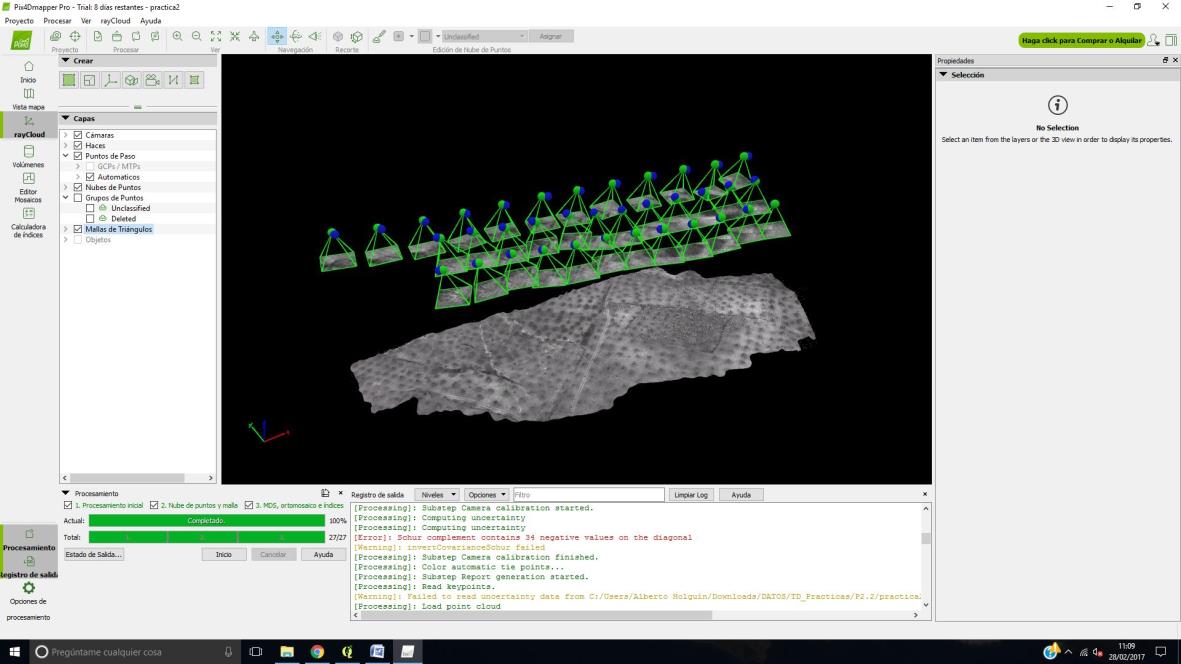Click the clip point cloud icon

pos(338,36)
